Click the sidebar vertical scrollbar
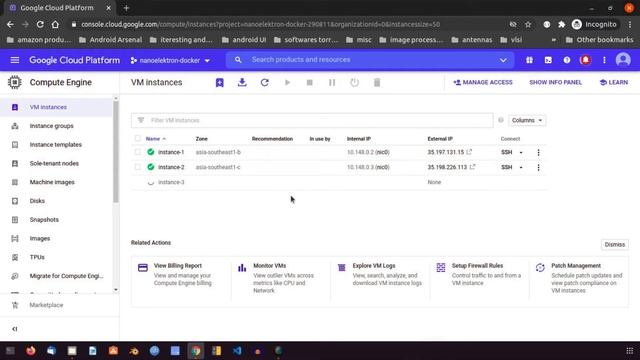This screenshot has width=640, height=360. click(116, 151)
